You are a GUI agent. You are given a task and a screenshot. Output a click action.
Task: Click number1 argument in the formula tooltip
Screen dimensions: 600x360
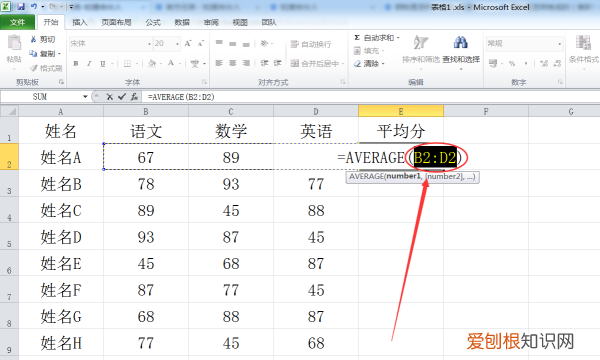point(403,176)
